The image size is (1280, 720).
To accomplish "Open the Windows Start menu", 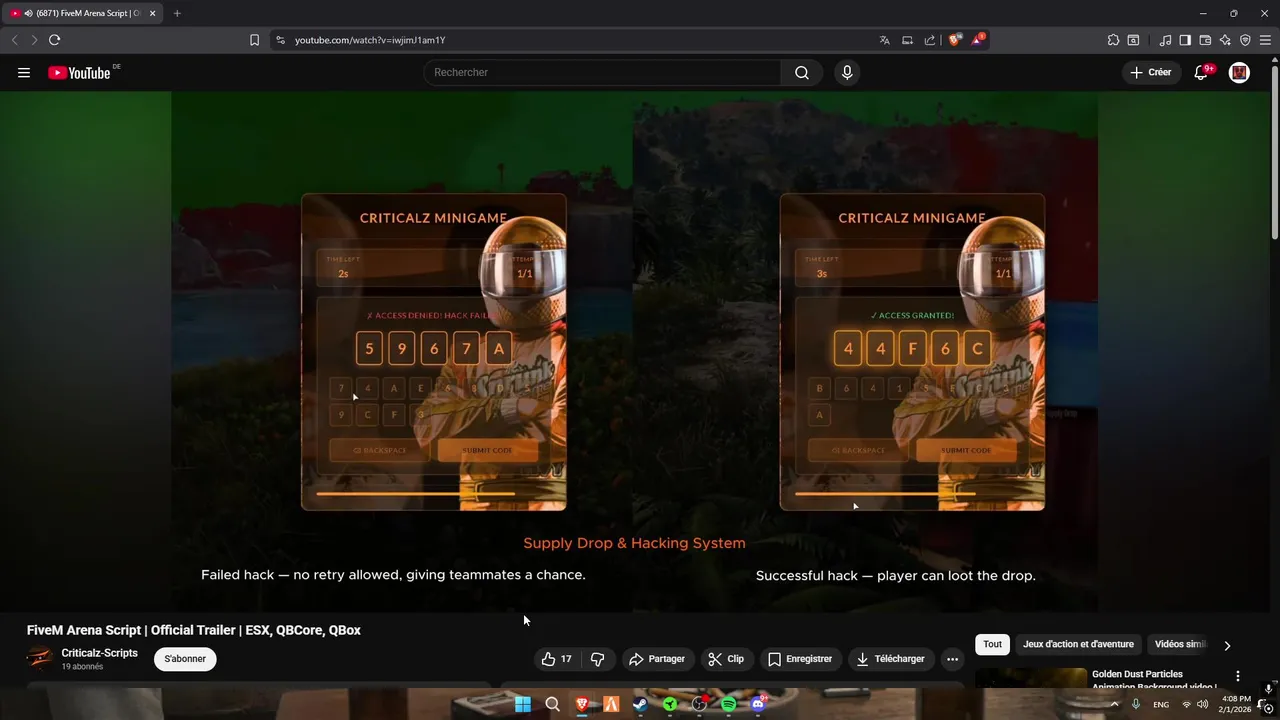I will click(x=522, y=704).
